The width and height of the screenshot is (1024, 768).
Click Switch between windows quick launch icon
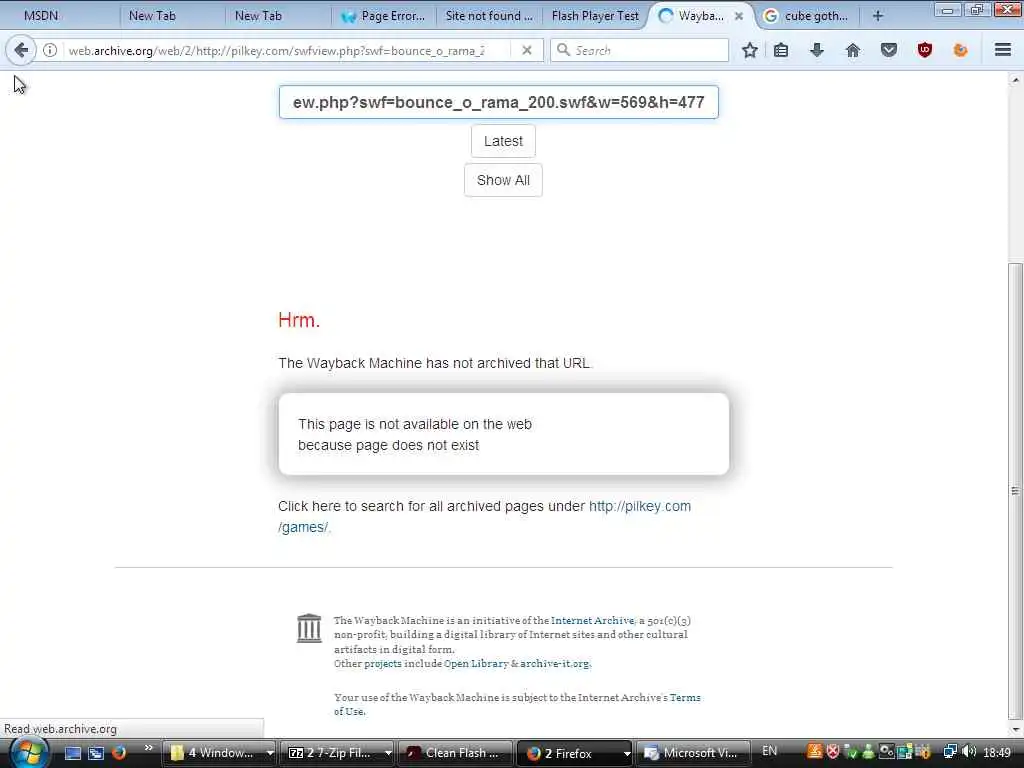[96, 753]
